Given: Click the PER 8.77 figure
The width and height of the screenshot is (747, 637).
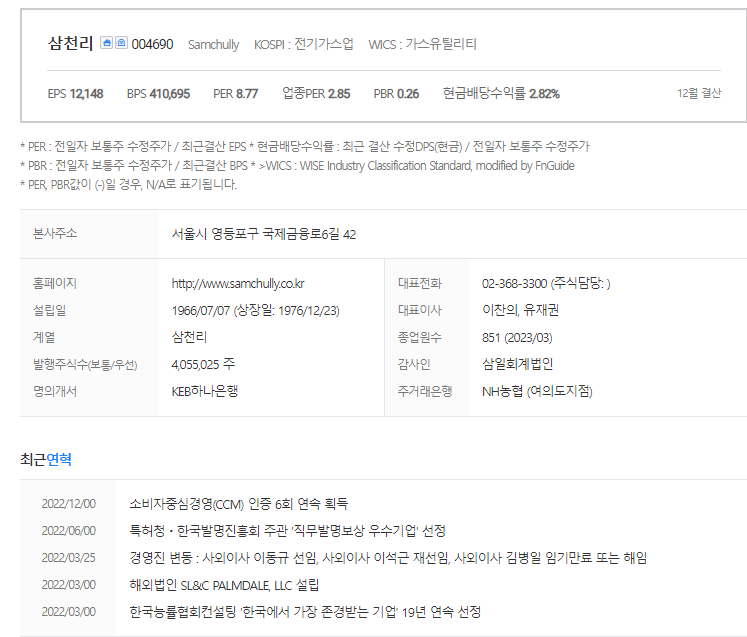Looking at the screenshot, I should [x=235, y=93].
